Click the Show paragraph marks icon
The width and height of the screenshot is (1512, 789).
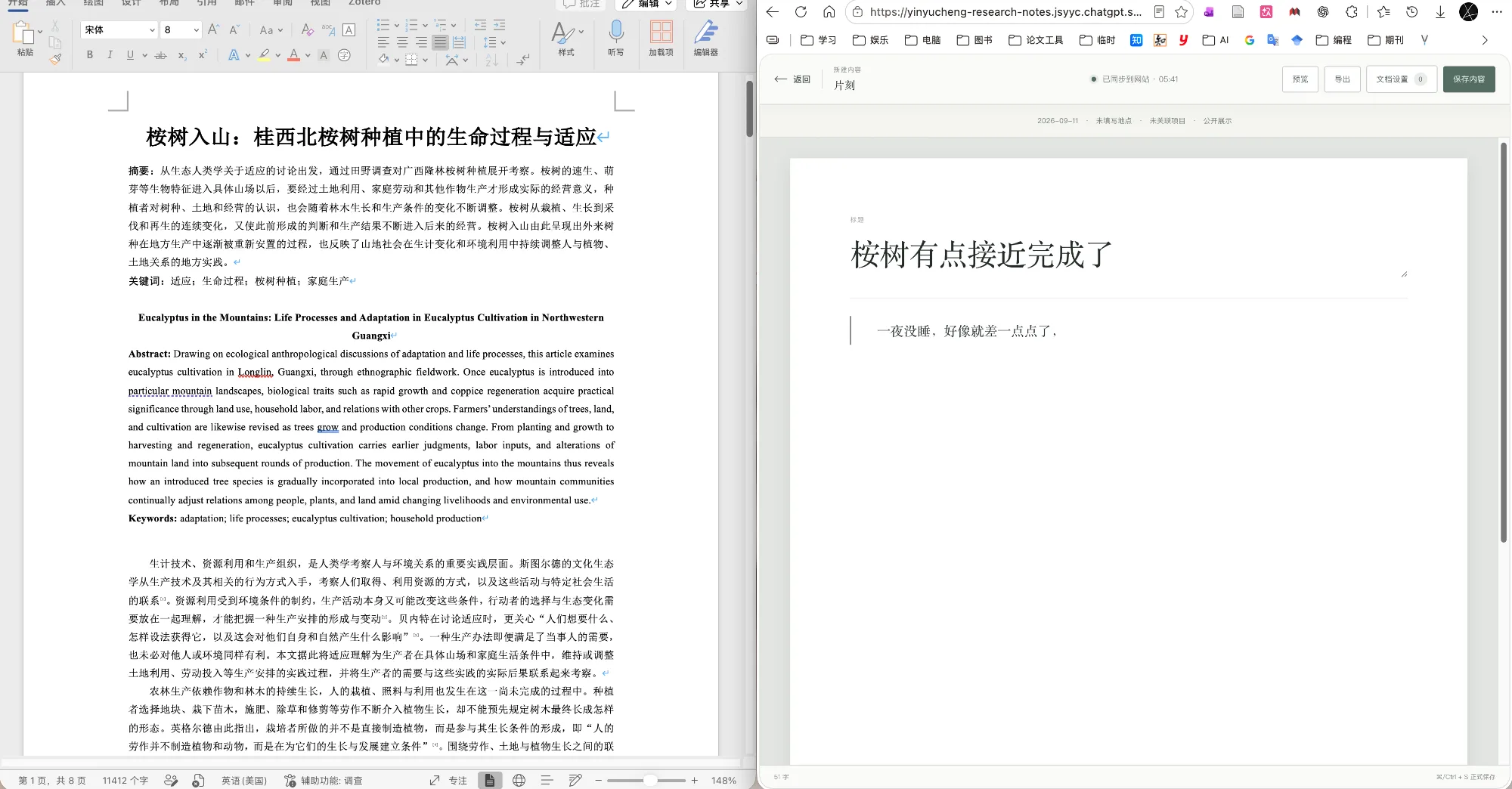[523, 59]
